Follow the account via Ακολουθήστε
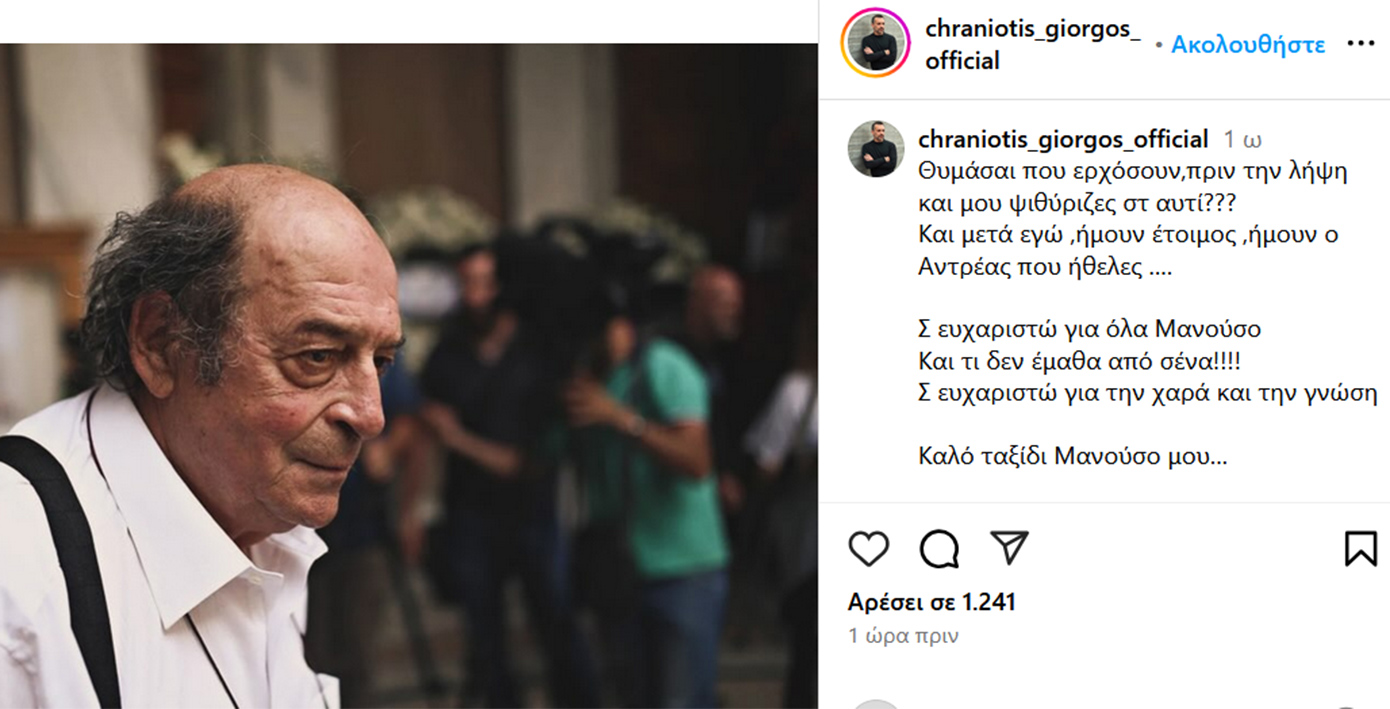Image resolution: width=1390 pixels, height=709 pixels. coord(1248,45)
